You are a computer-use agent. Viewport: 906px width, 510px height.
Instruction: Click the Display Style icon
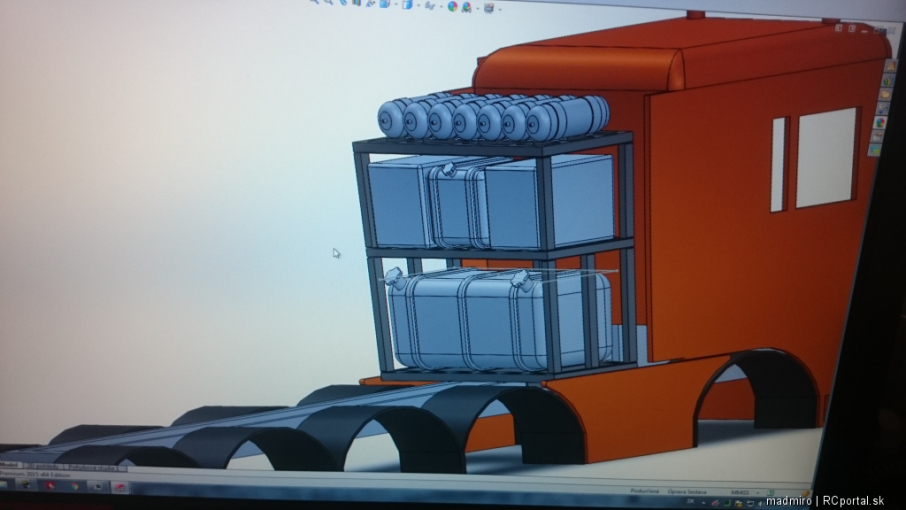(x=407, y=5)
